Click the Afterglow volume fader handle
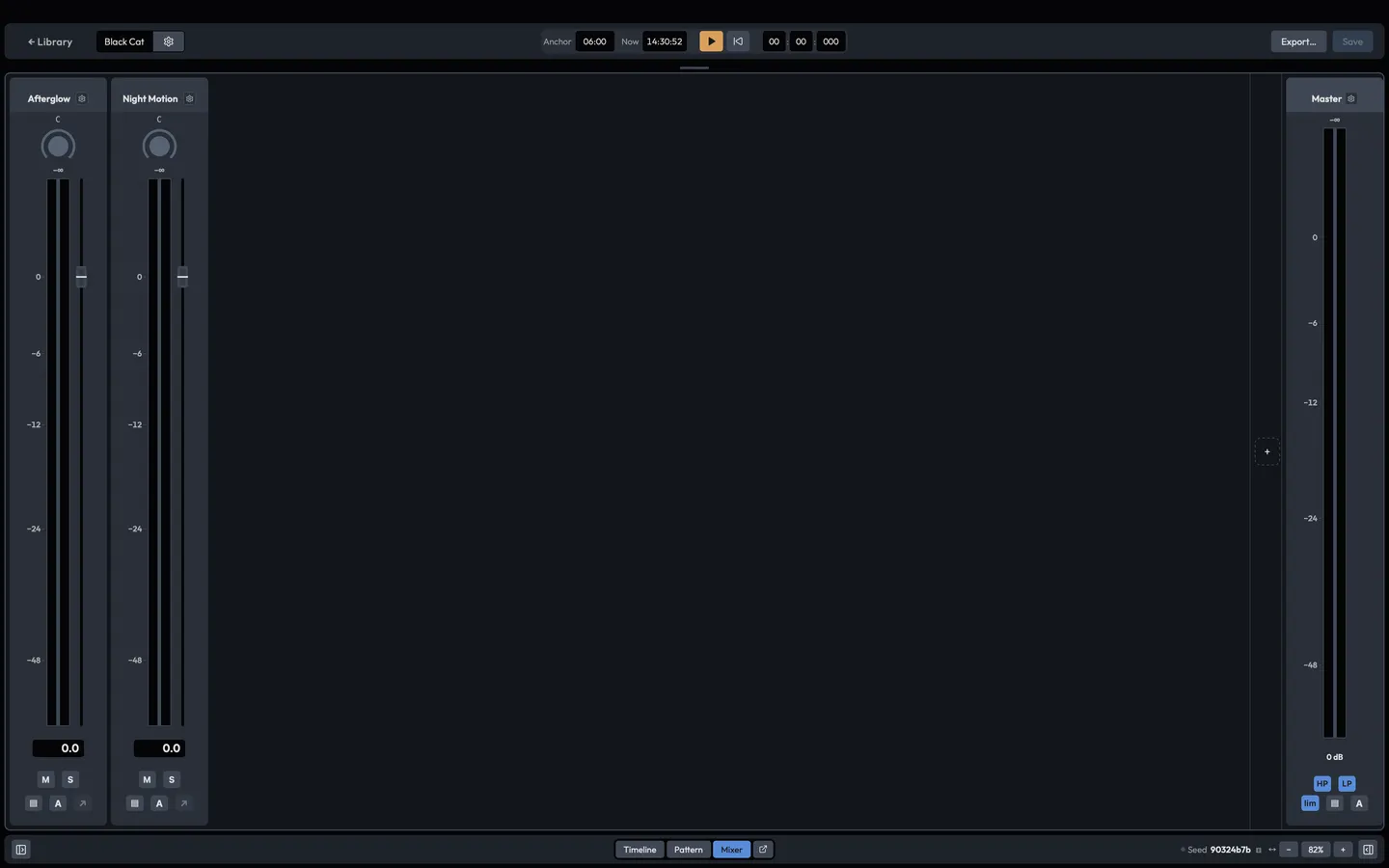The height and width of the screenshot is (868, 1389). (x=81, y=277)
